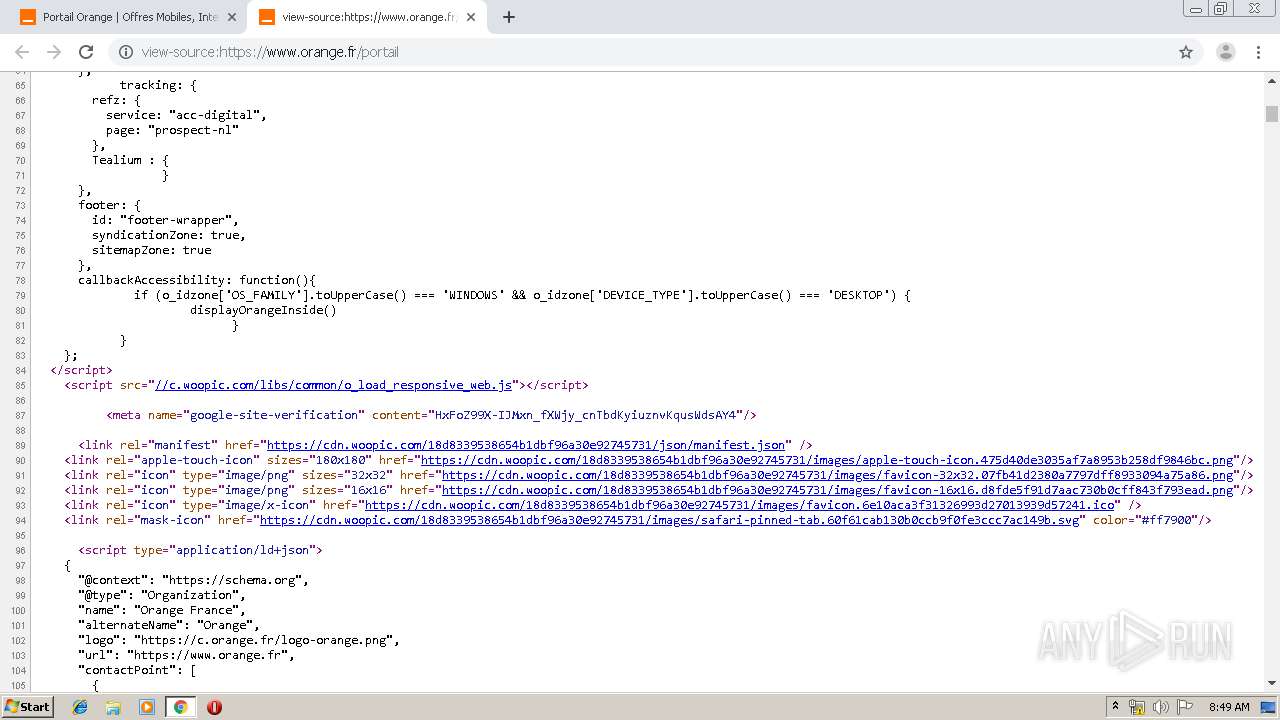Click the '"alternateName": "Orange"' line

[x=169, y=625]
